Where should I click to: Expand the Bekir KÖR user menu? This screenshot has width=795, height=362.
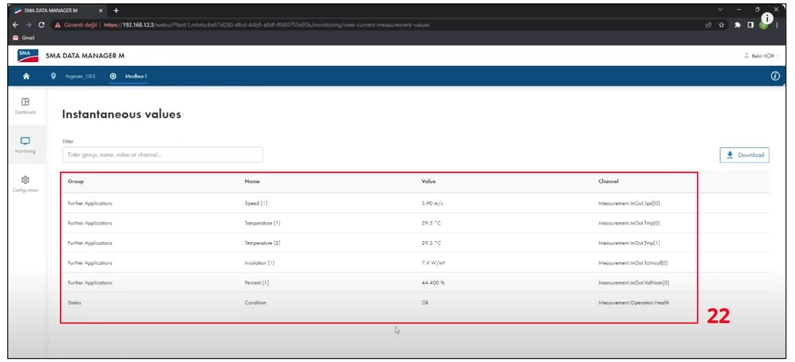pyautogui.click(x=762, y=56)
